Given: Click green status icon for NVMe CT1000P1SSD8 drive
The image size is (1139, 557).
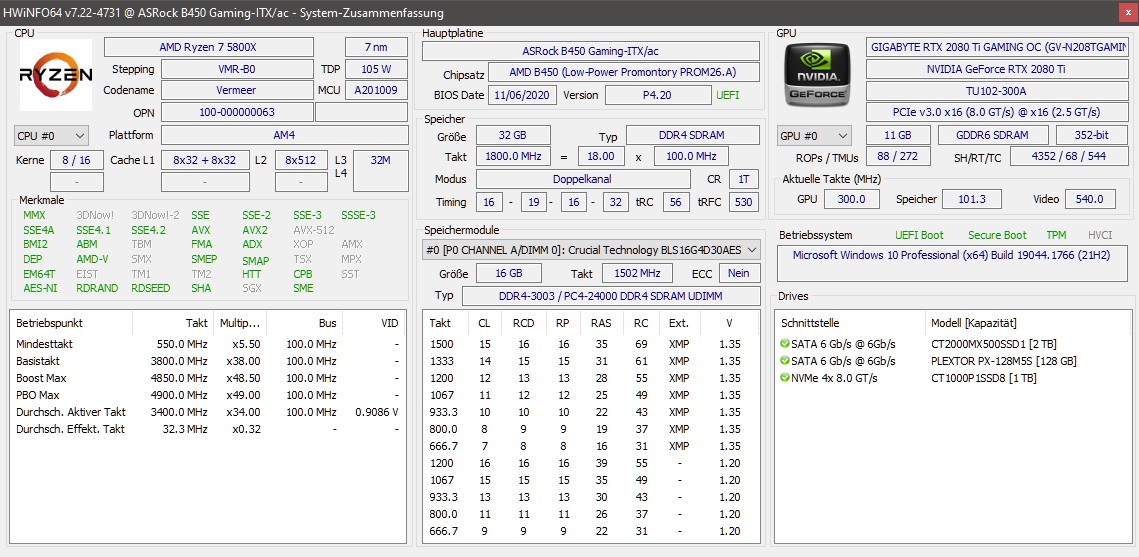Looking at the screenshot, I should point(785,378).
